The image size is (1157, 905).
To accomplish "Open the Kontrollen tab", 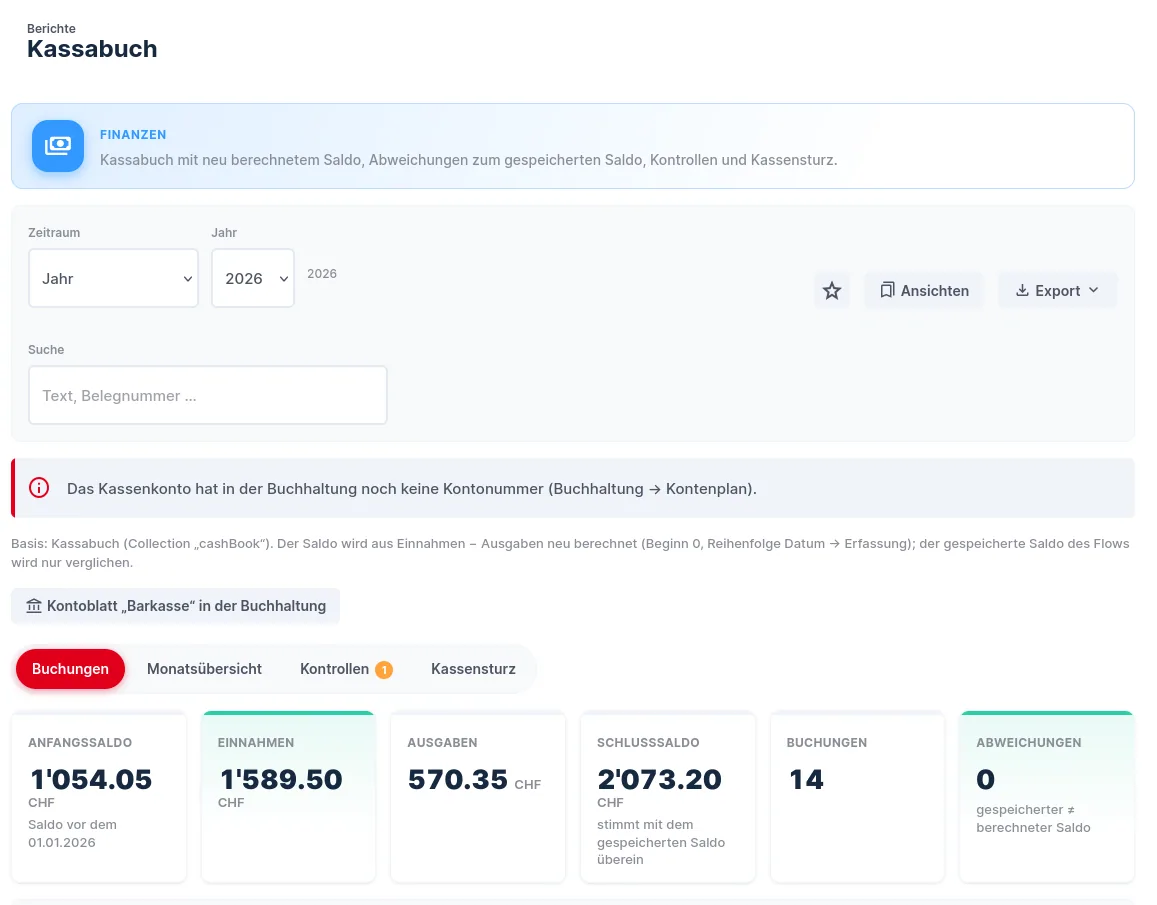I will pyautogui.click(x=346, y=669).
